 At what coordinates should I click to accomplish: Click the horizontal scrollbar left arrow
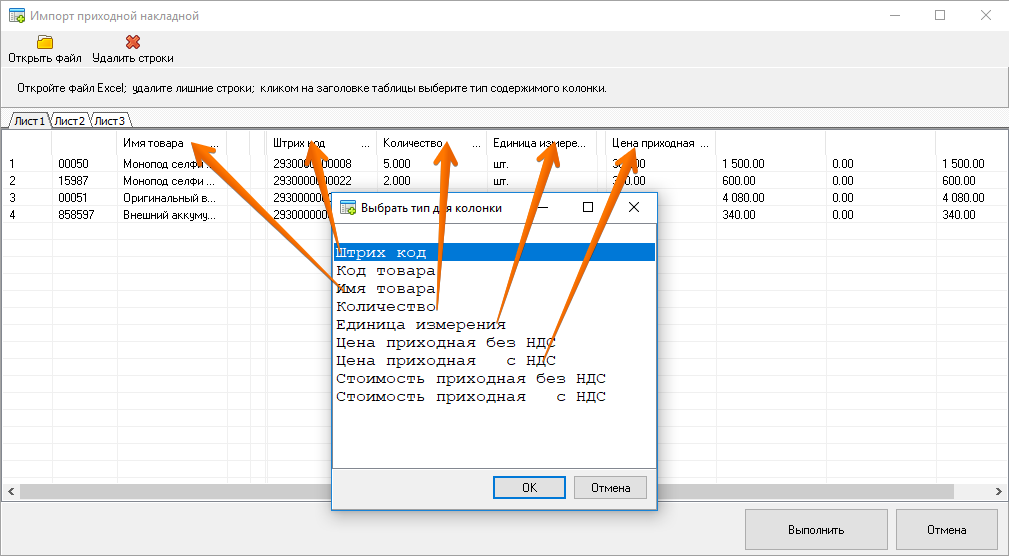click(11, 492)
